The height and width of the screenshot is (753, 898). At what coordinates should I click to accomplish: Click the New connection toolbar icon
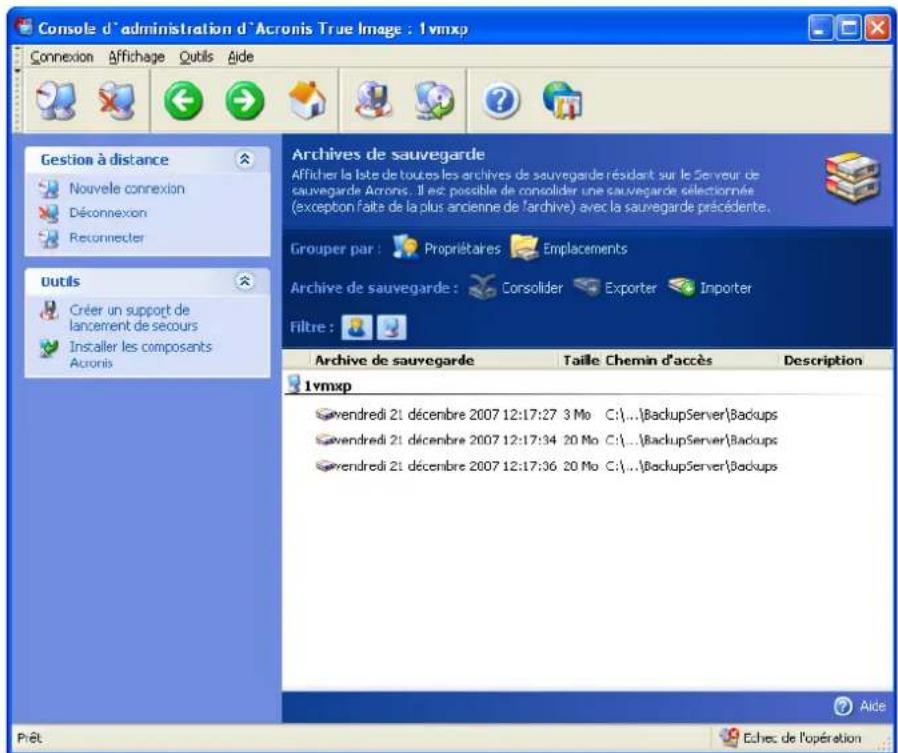tap(56, 100)
